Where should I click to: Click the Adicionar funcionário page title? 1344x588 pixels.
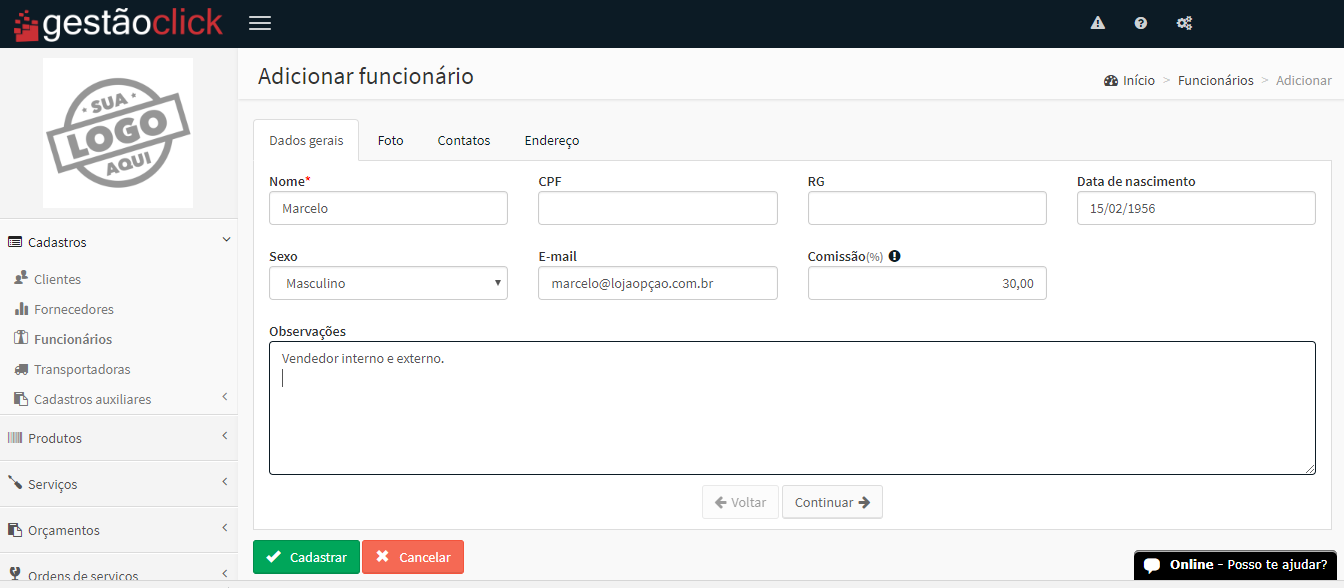(366, 76)
